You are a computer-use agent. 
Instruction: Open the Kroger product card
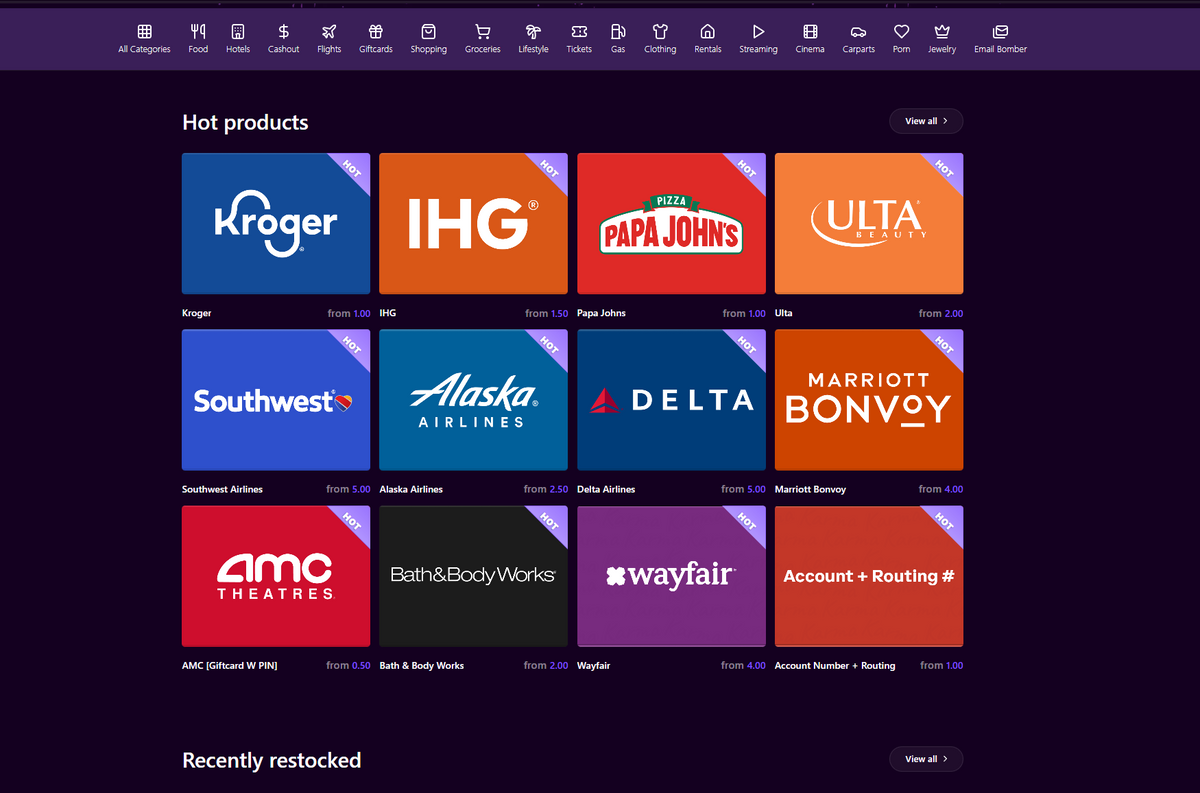pos(276,223)
